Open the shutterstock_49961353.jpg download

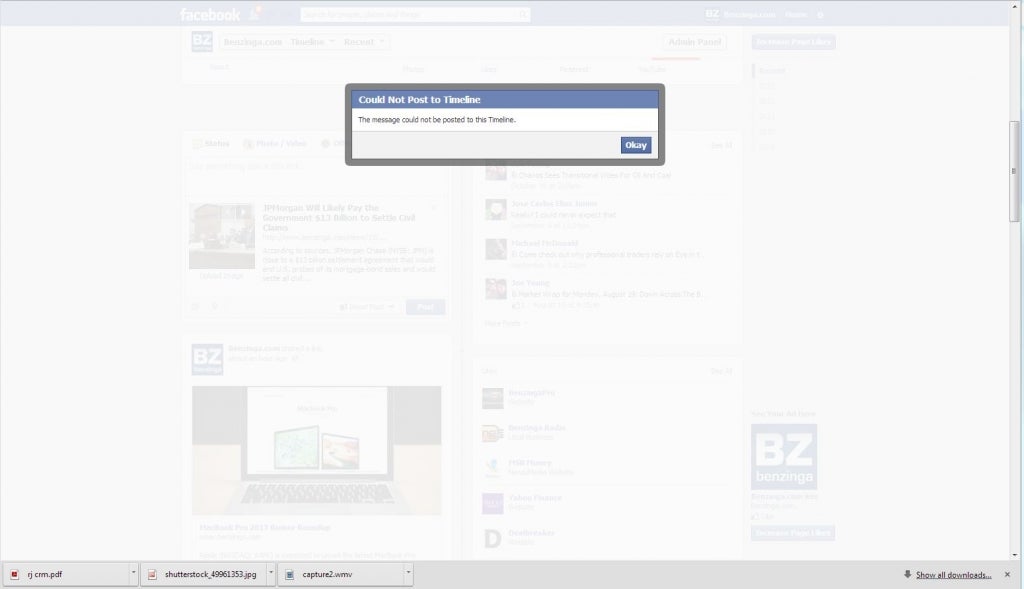point(202,575)
